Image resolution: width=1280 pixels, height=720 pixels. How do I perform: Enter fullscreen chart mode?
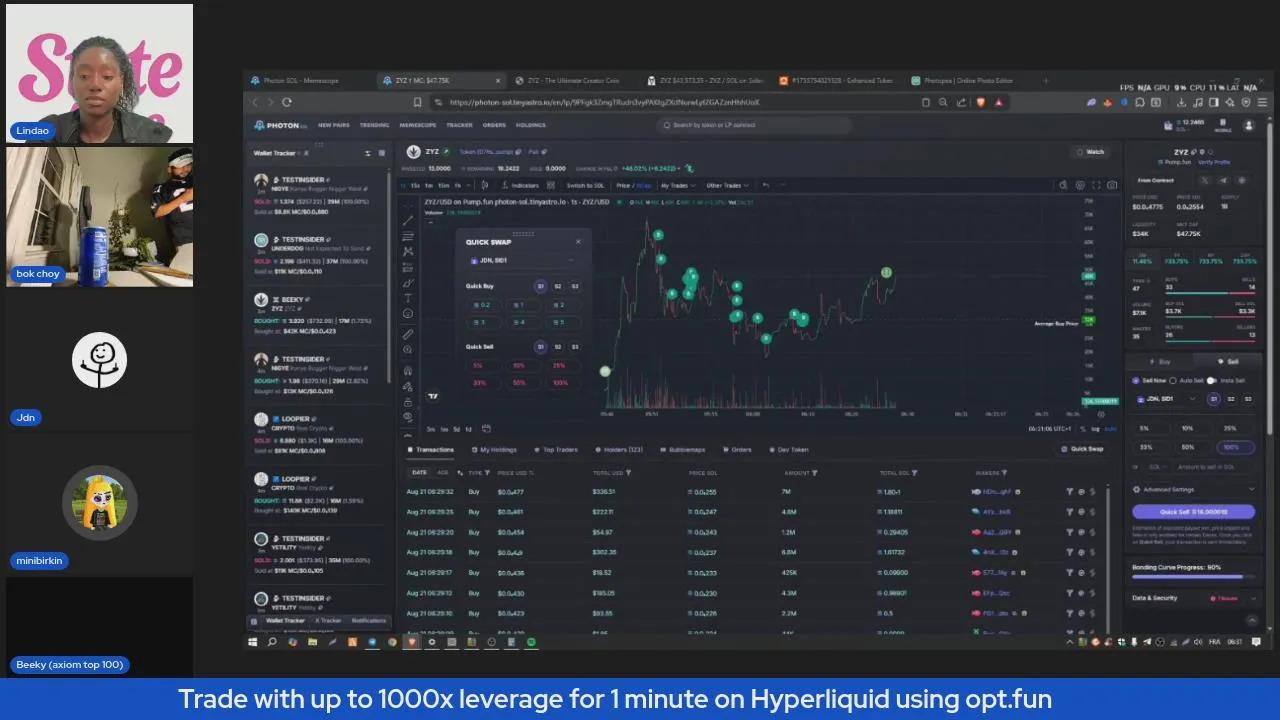click(1096, 185)
